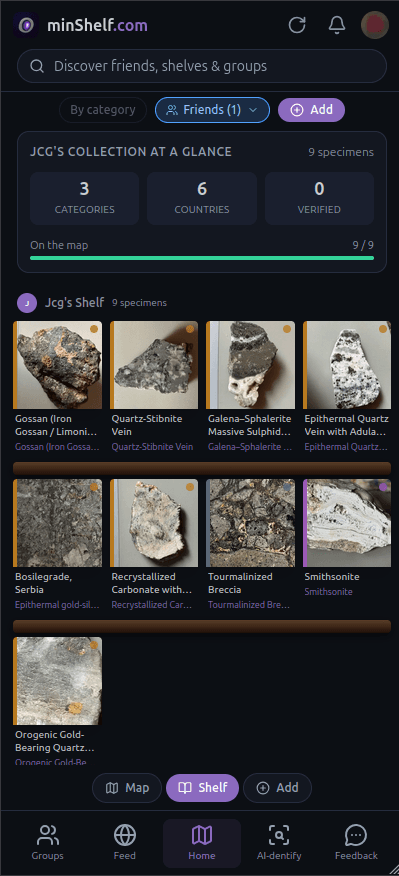399x876 pixels.
Task: Open the user profile avatar
Action: coord(374,25)
